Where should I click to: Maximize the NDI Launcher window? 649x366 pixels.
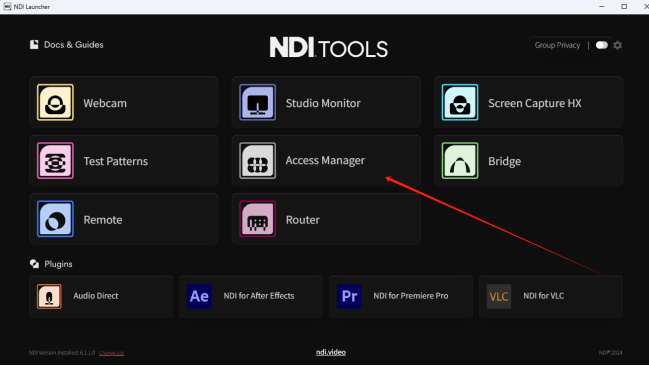coord(624,7)
